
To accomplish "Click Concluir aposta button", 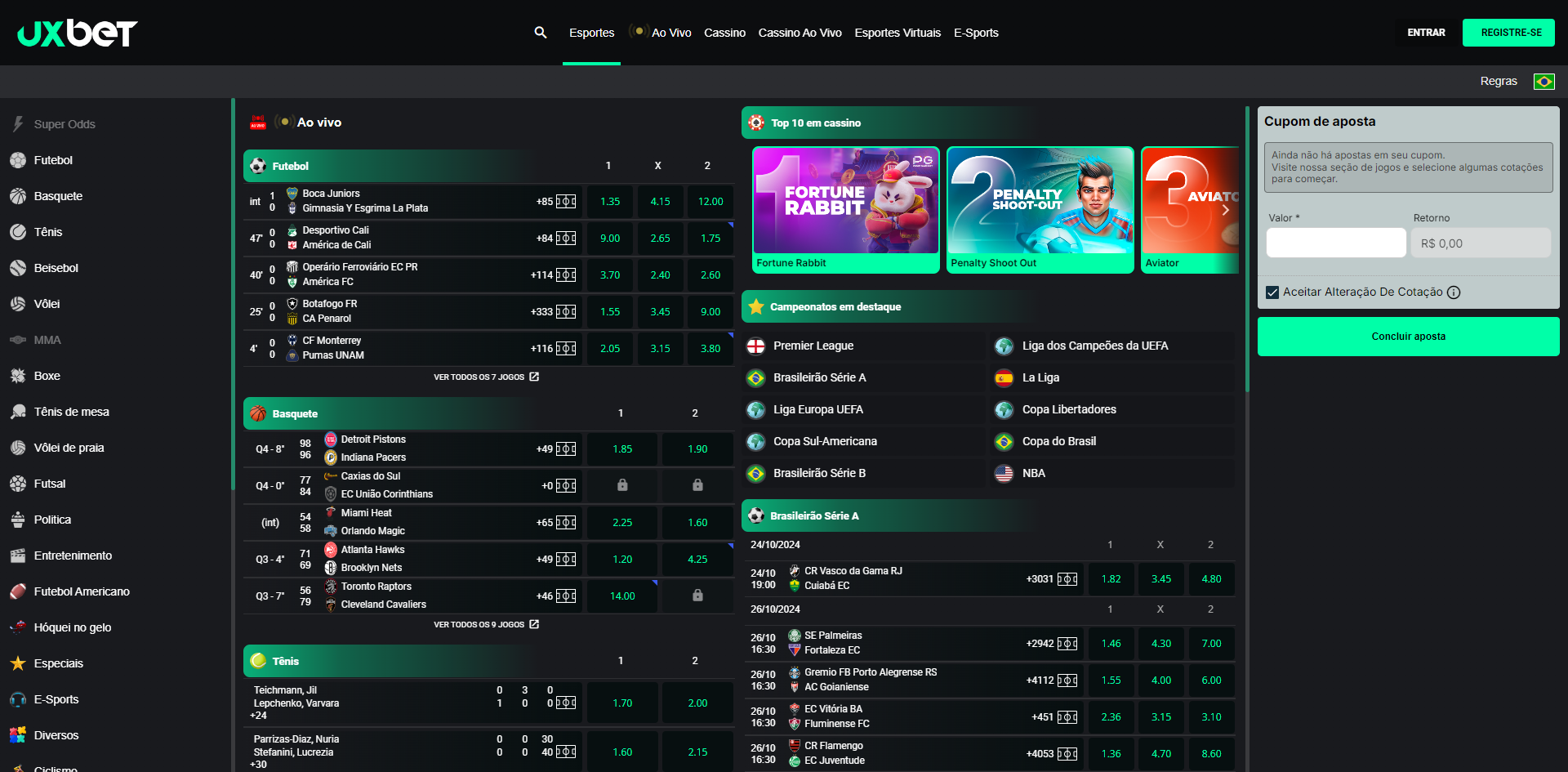I will [x=1408, y=337].
